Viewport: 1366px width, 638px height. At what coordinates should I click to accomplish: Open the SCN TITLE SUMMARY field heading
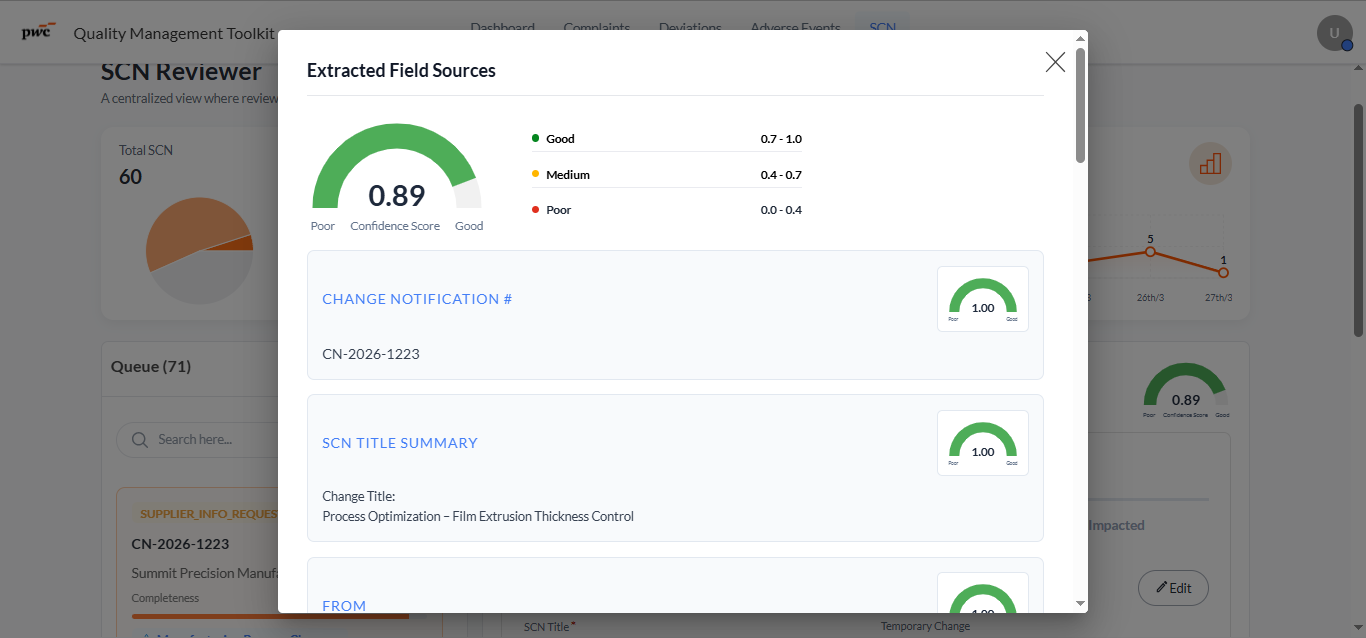click(400, 443)
